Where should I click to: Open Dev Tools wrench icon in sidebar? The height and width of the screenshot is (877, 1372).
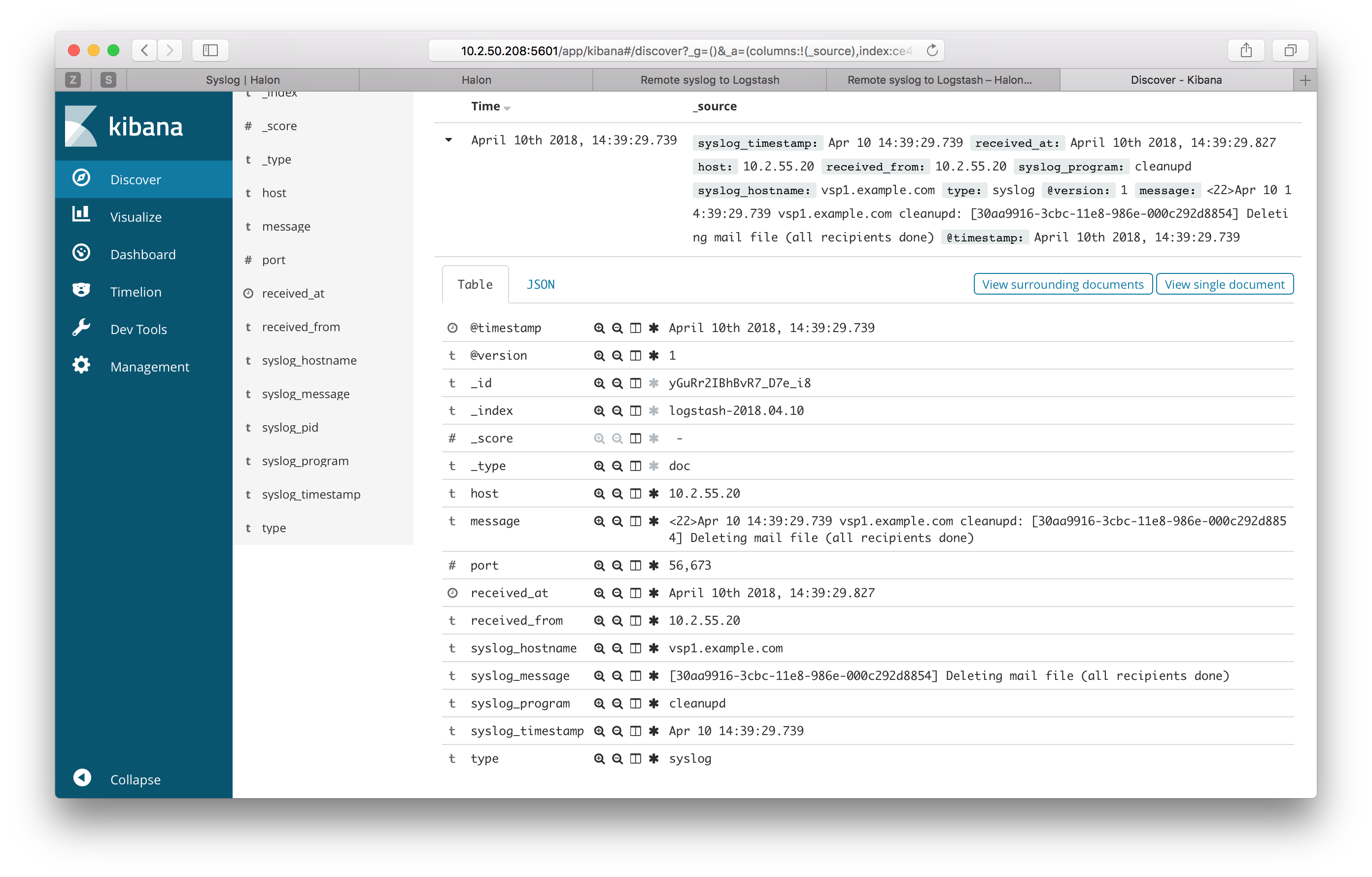tap(81, 329)
